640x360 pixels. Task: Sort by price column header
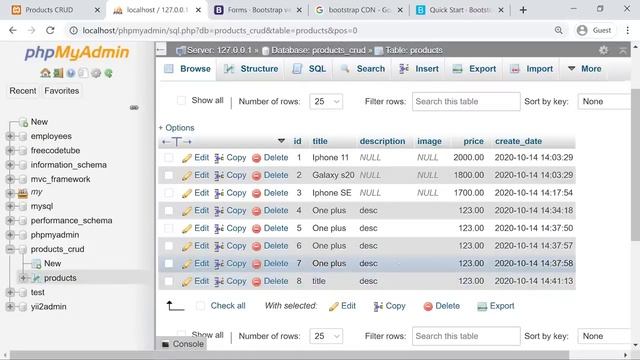(473, 141)
